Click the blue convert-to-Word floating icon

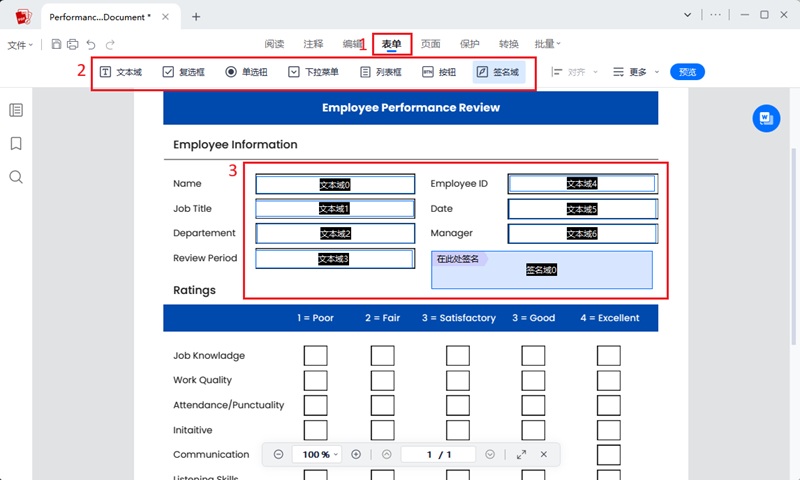(x=766, y=118)
